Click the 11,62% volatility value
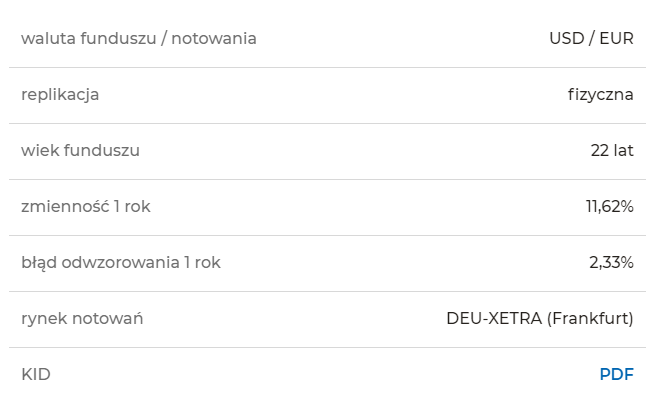The height and width of the screenshot is (414, 651). [x=609, y=206]
